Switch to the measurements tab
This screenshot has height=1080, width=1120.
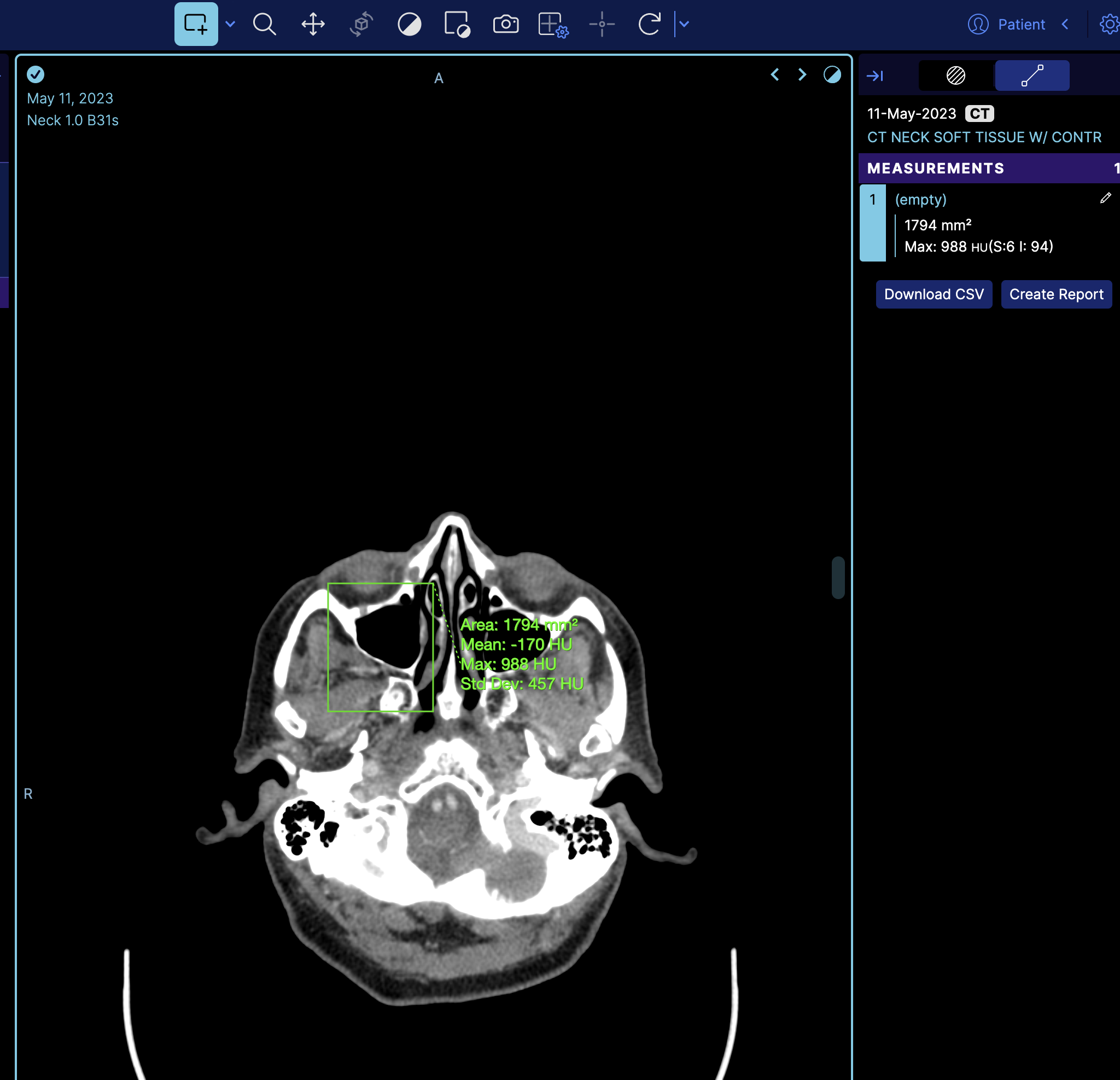[1031, 76]
